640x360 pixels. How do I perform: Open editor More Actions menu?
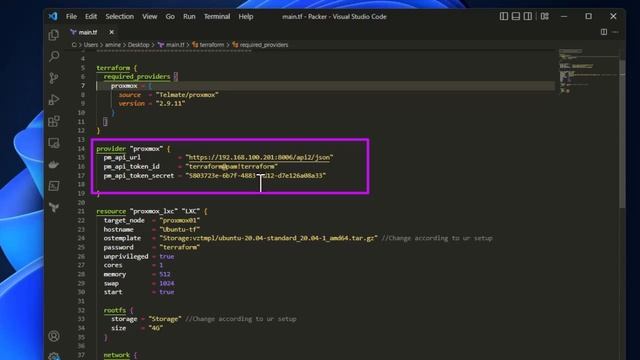[615, 32]
